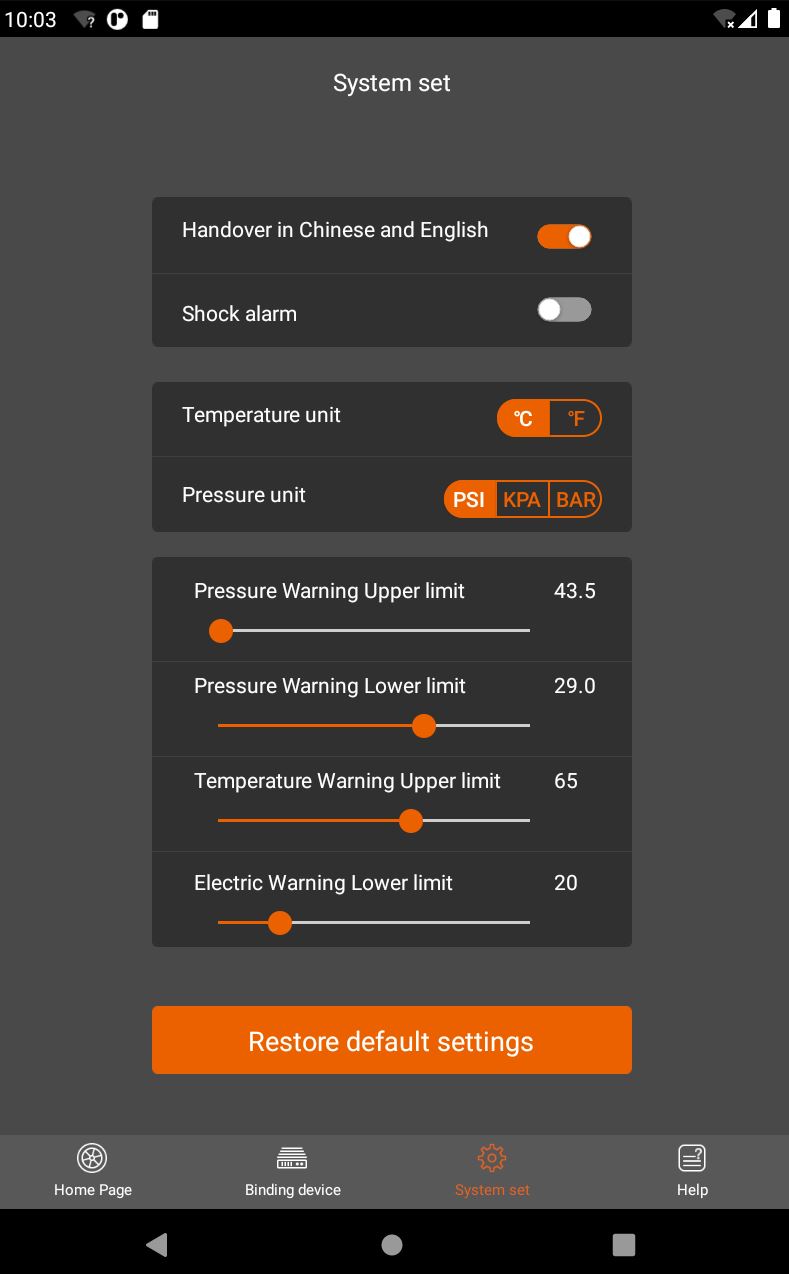Tap SD card icon in status bar
The width and height of the screenshot is (789, 1274).
coord(150,19)
